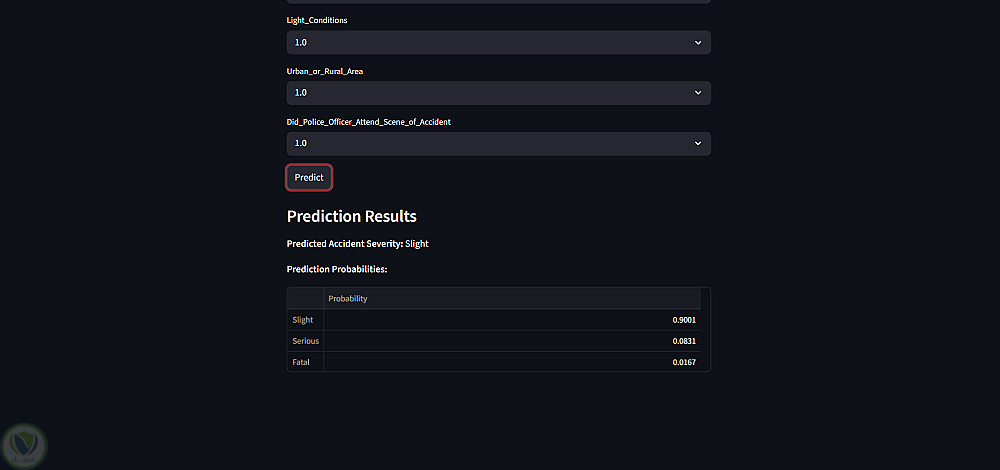This screenshot has width=1000, height=470.
Task: Click the Urban_or_Rural_Area chevron arrow
Action: (x=698, y=93)
